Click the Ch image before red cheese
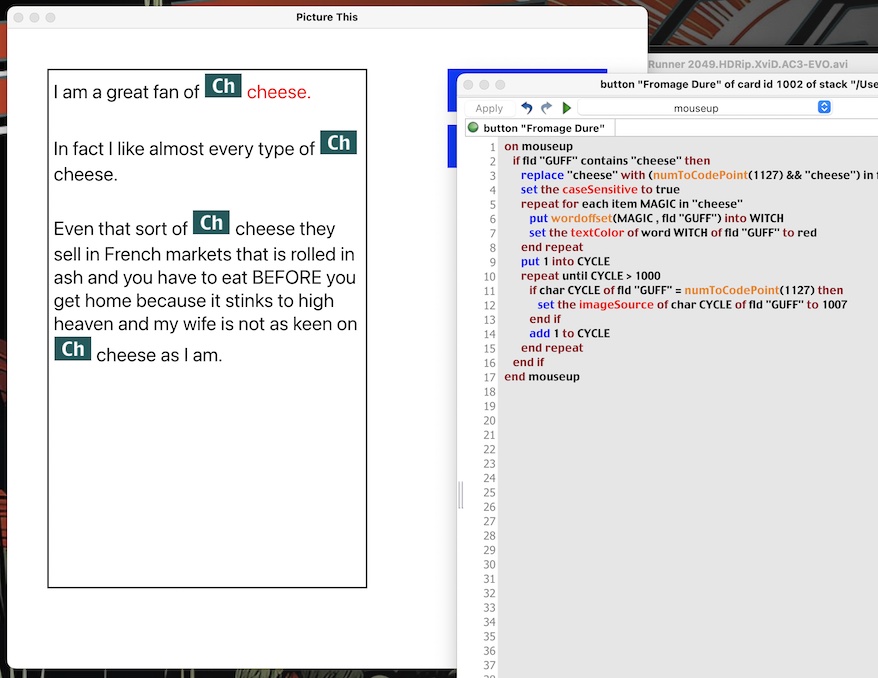 (x=223, y=86)
